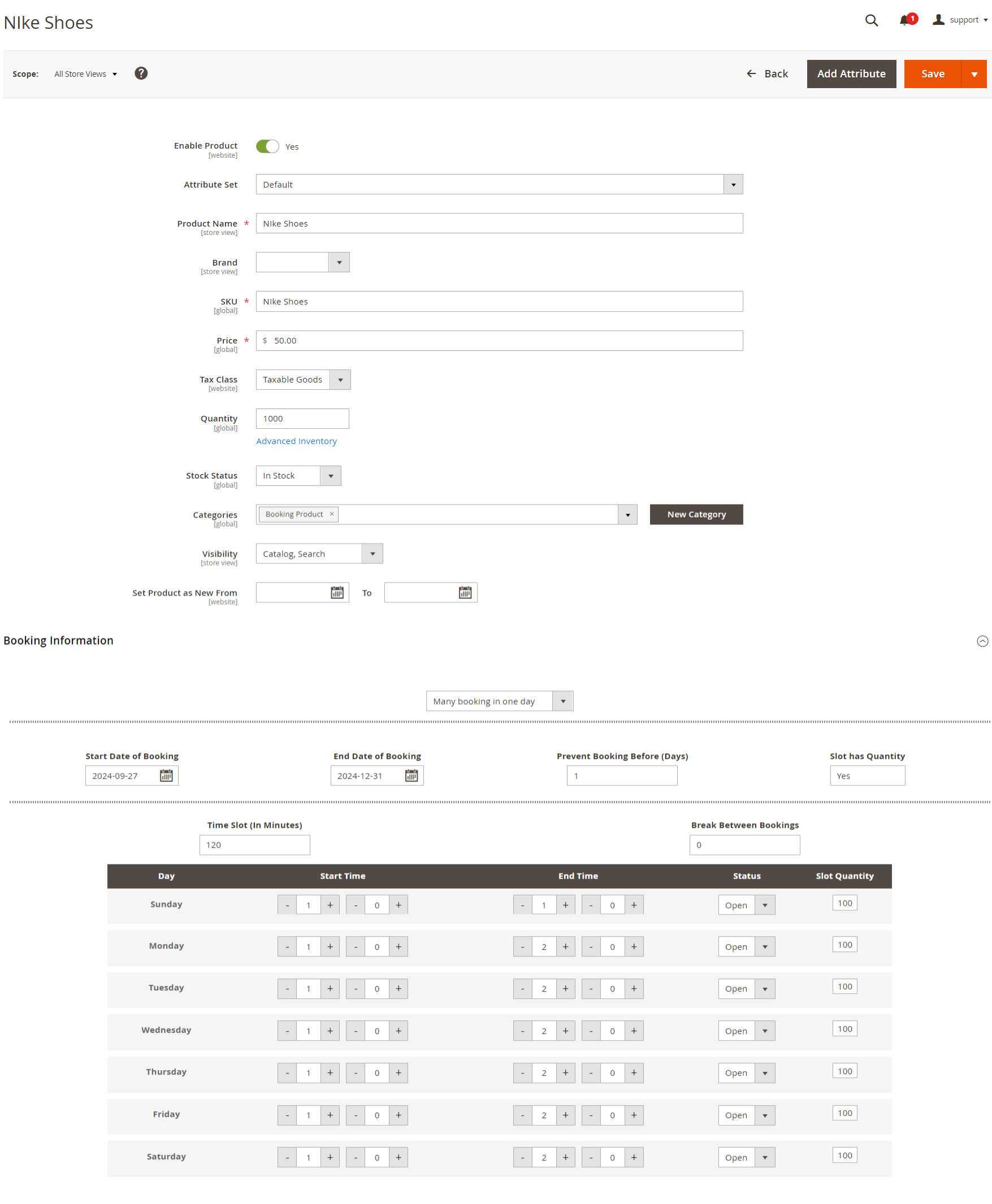Increase Wednesday end hour with plus
This screenshot has height=1204, width=992.
(x=565, y=1031)
